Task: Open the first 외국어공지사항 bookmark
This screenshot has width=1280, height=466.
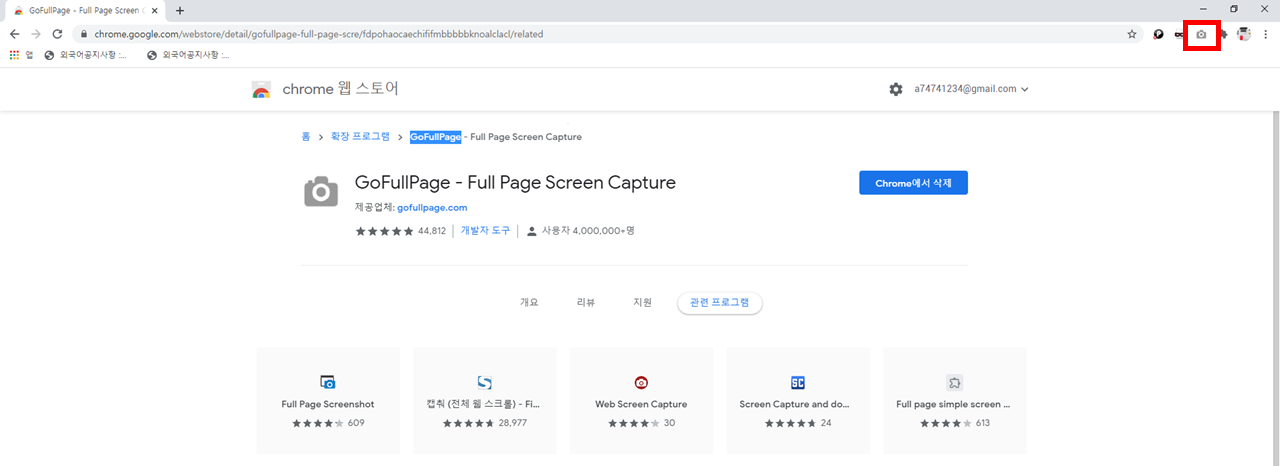Action: click(85, 55)
